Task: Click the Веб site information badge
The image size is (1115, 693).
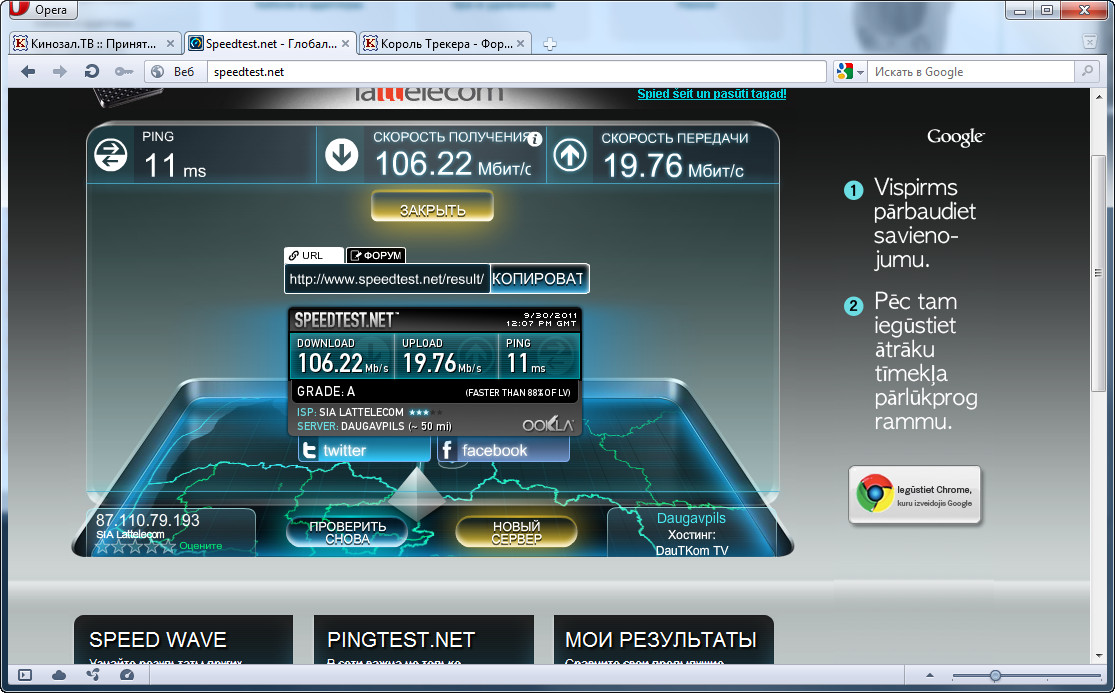Action: [x=173, y=72]
